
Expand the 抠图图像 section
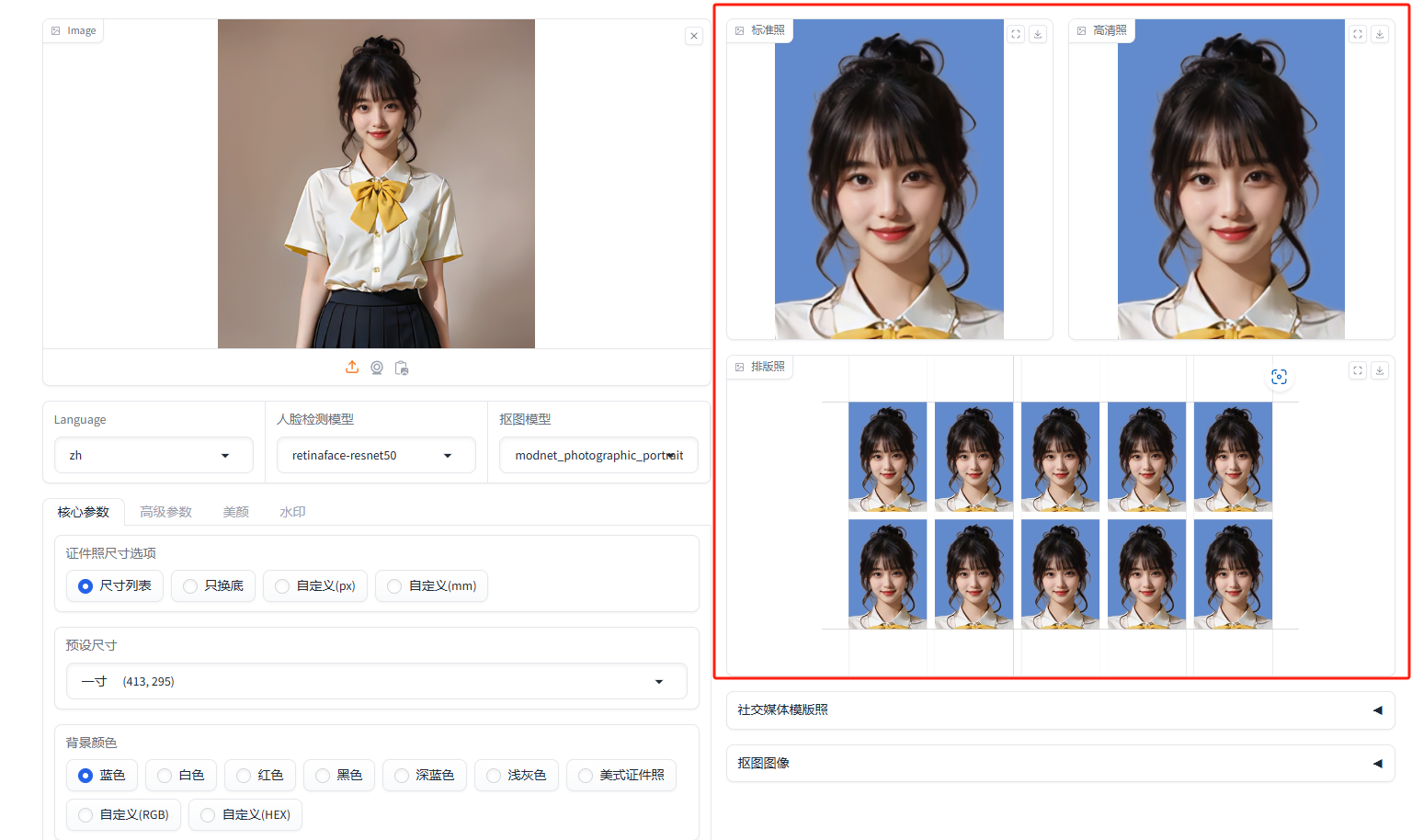tap(1061, 763)
